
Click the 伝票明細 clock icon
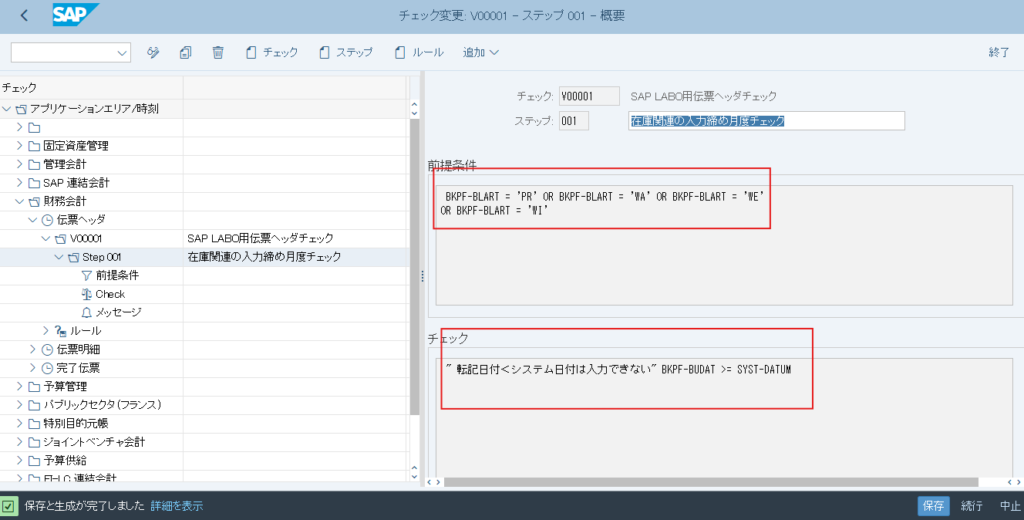47,349
